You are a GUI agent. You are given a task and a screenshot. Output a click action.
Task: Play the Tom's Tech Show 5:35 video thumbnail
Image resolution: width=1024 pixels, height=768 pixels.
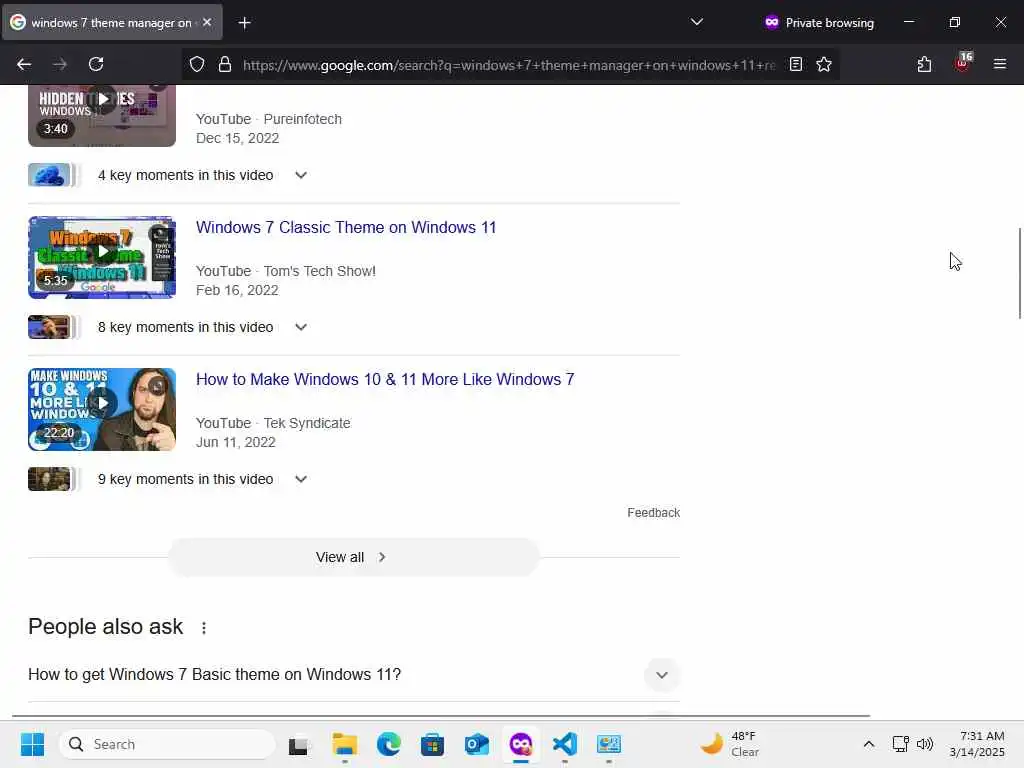click(102, 257)
